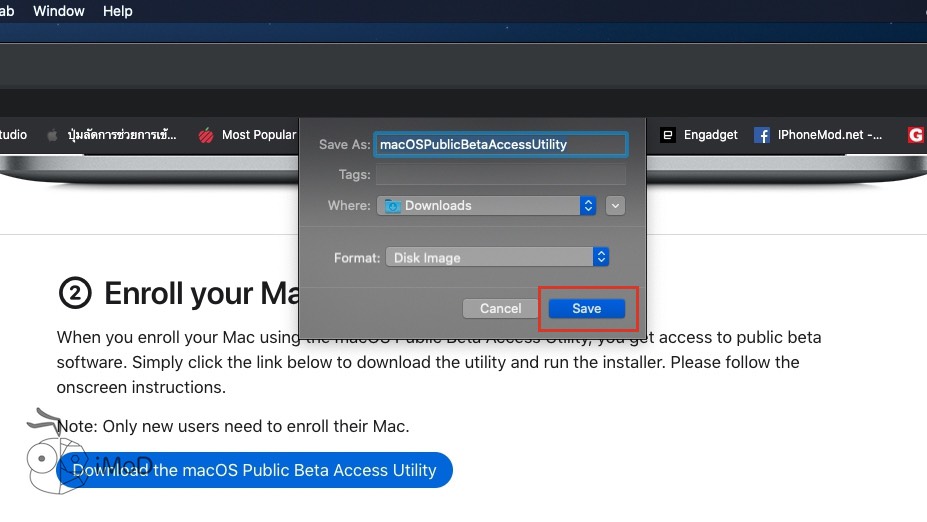Screen dimensions: 927x522
Task: Click the Tags input field
Action: (x=500, y=175)
